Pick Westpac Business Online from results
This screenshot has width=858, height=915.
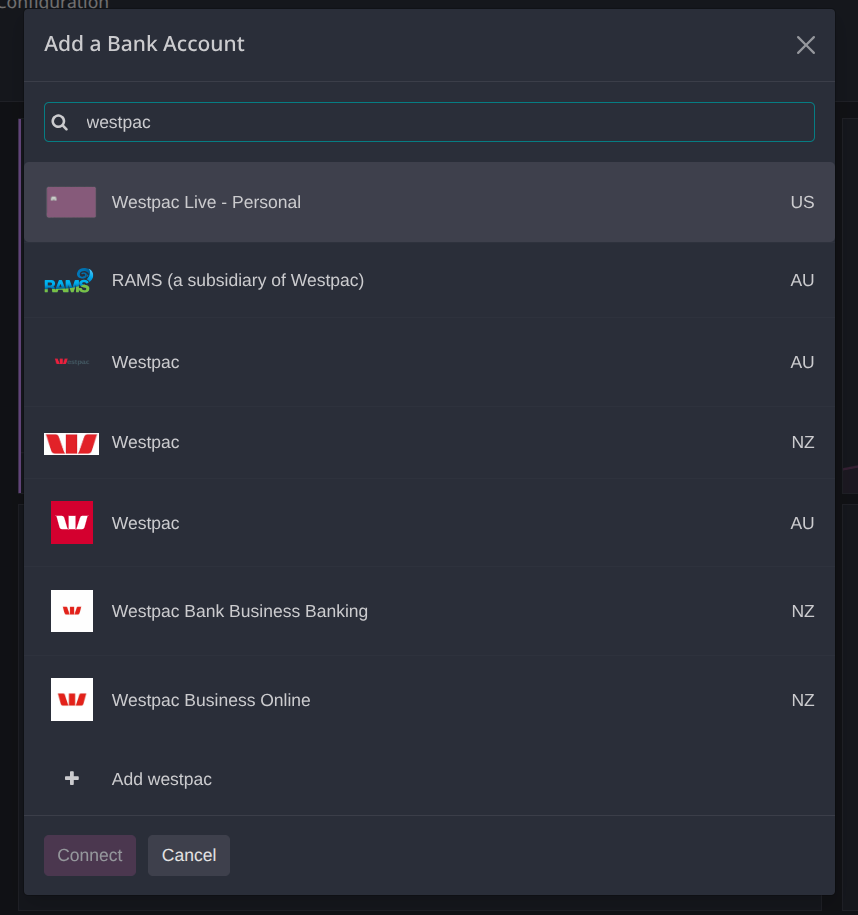coord(429,700)
